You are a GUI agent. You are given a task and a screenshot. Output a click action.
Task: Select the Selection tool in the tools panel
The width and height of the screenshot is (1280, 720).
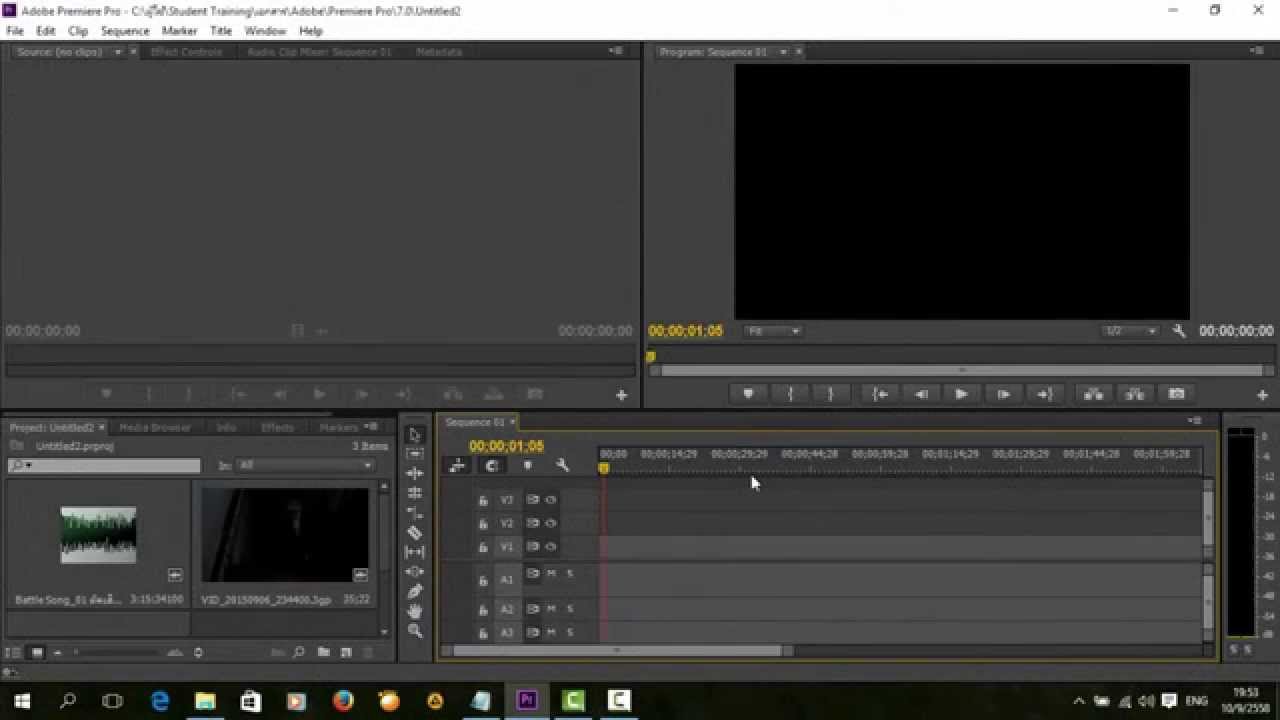pyautogui.click(x=415, y=434)
